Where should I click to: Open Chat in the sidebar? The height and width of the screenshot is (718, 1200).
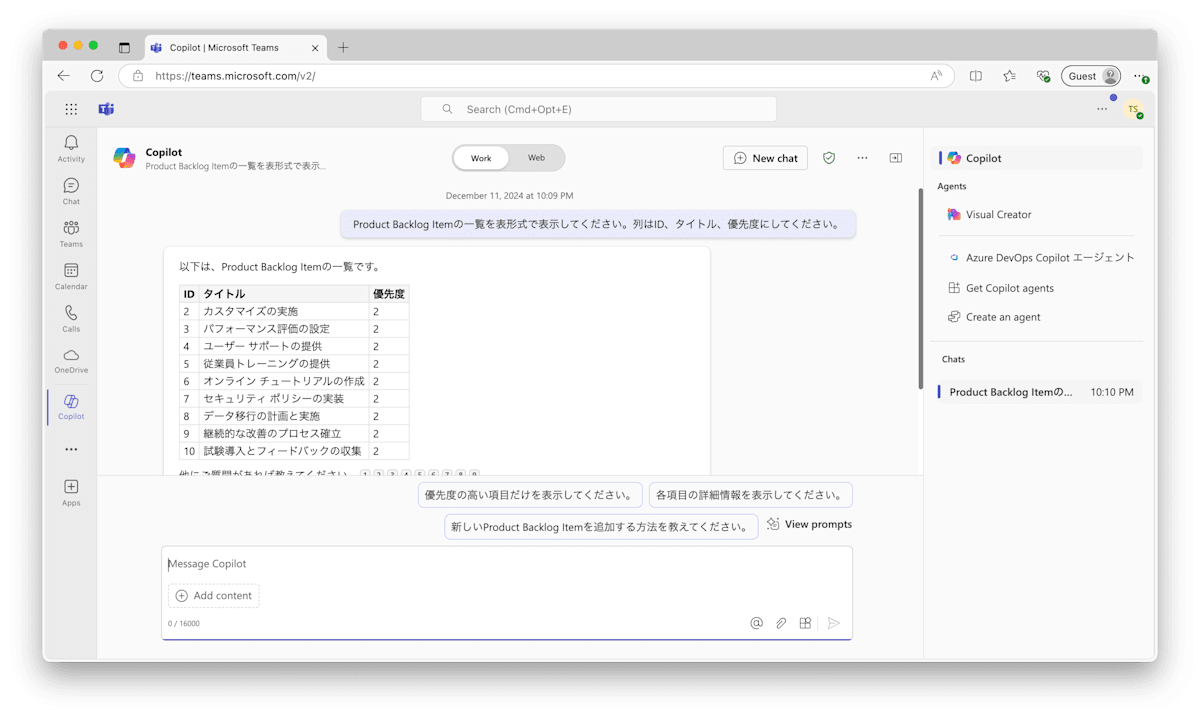pos(71,191)
